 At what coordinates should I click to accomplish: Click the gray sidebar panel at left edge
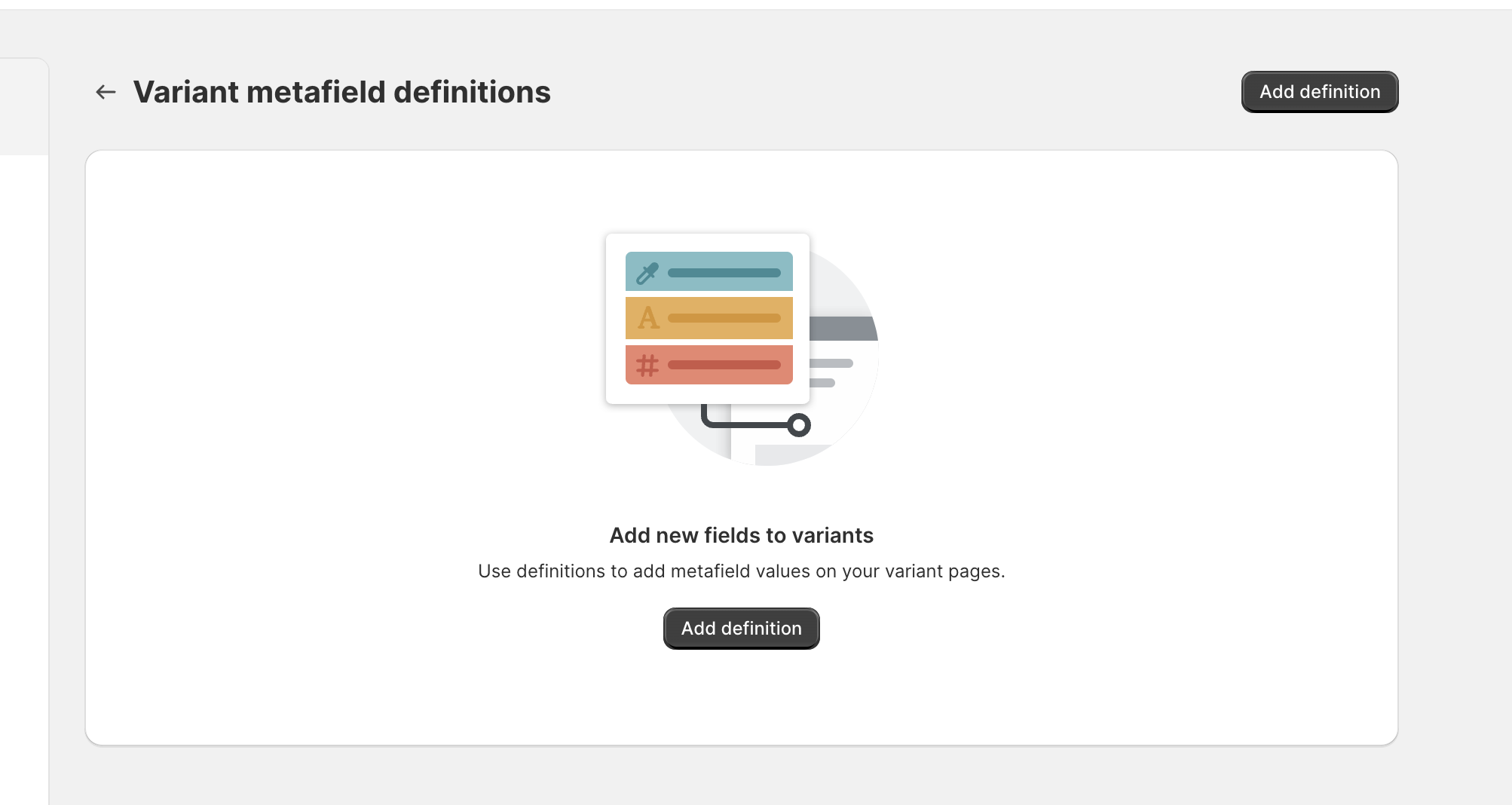(23, 106)
